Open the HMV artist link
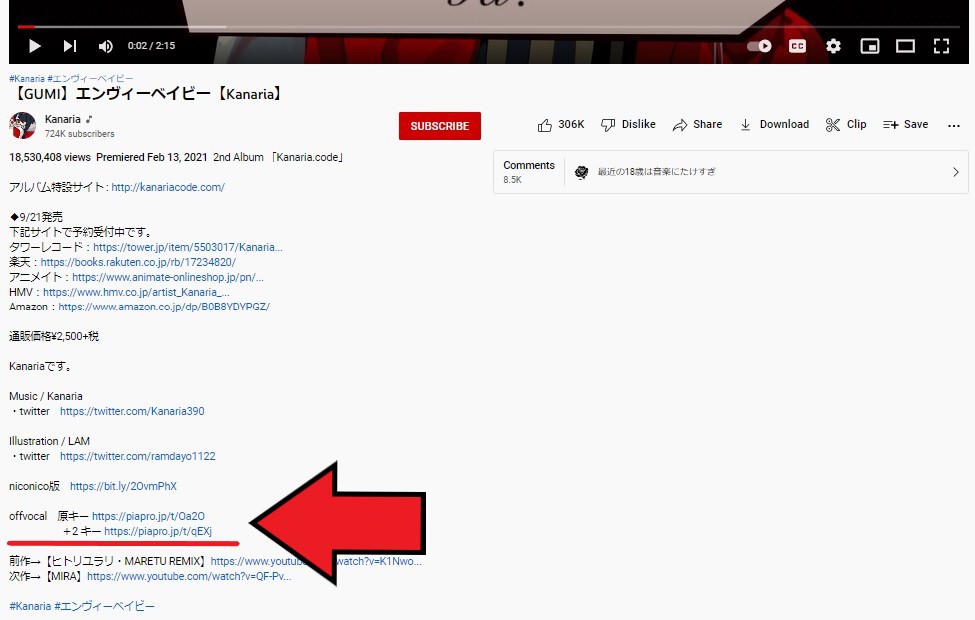 (x=136, y=292)
